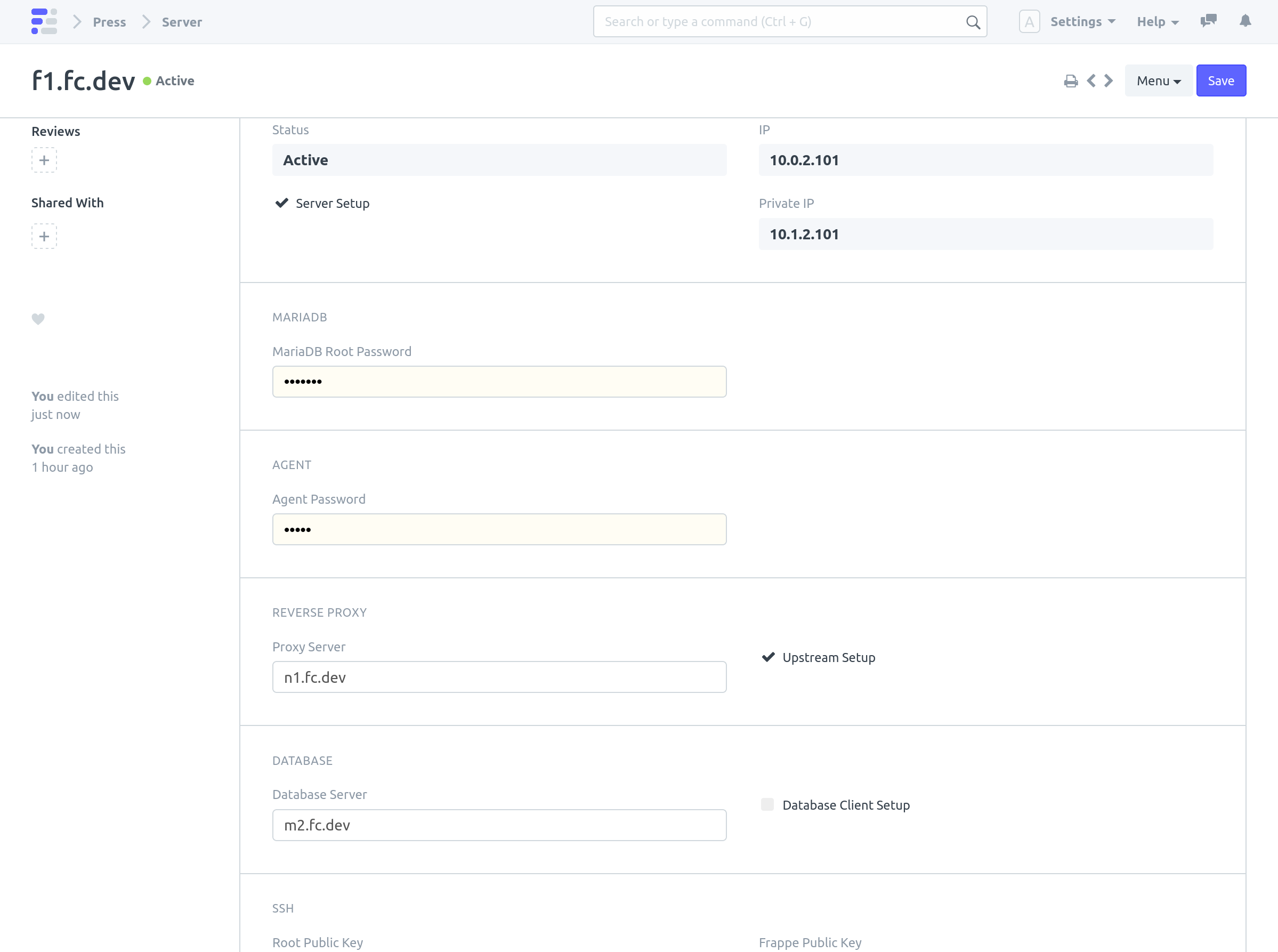This screenshot has width=1278, height=952.
Task: Click the Save button
Action: pos(1220,80)
